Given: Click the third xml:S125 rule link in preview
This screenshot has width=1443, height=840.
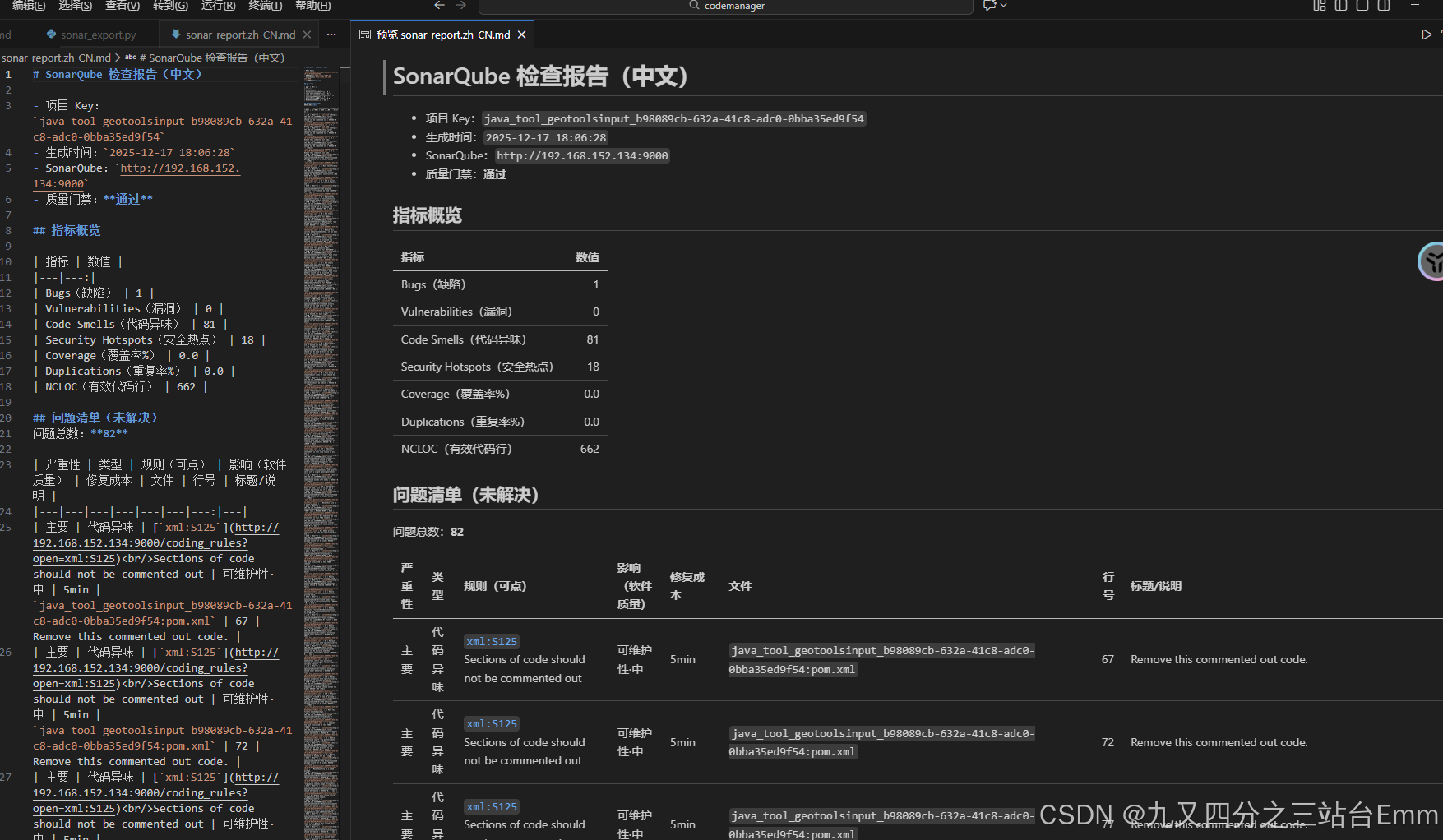Looking at the screenshot, I should tap(492, 806).
